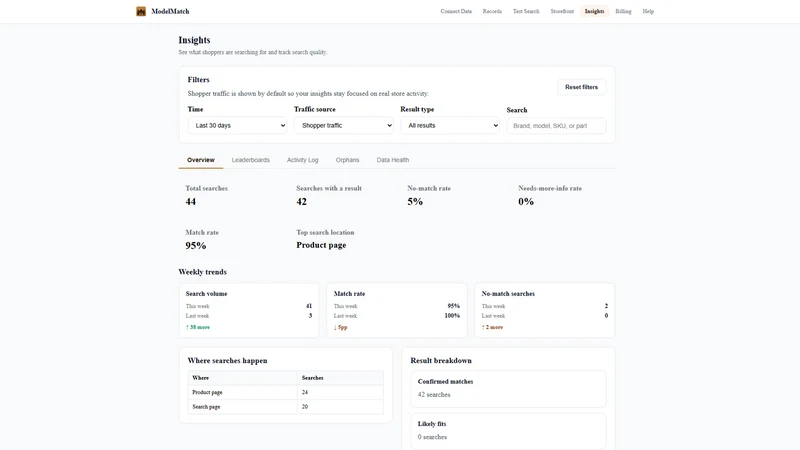This screenshot has width=800, height=450.
Task: Open the Likely fits card
Action: [508, 431]
